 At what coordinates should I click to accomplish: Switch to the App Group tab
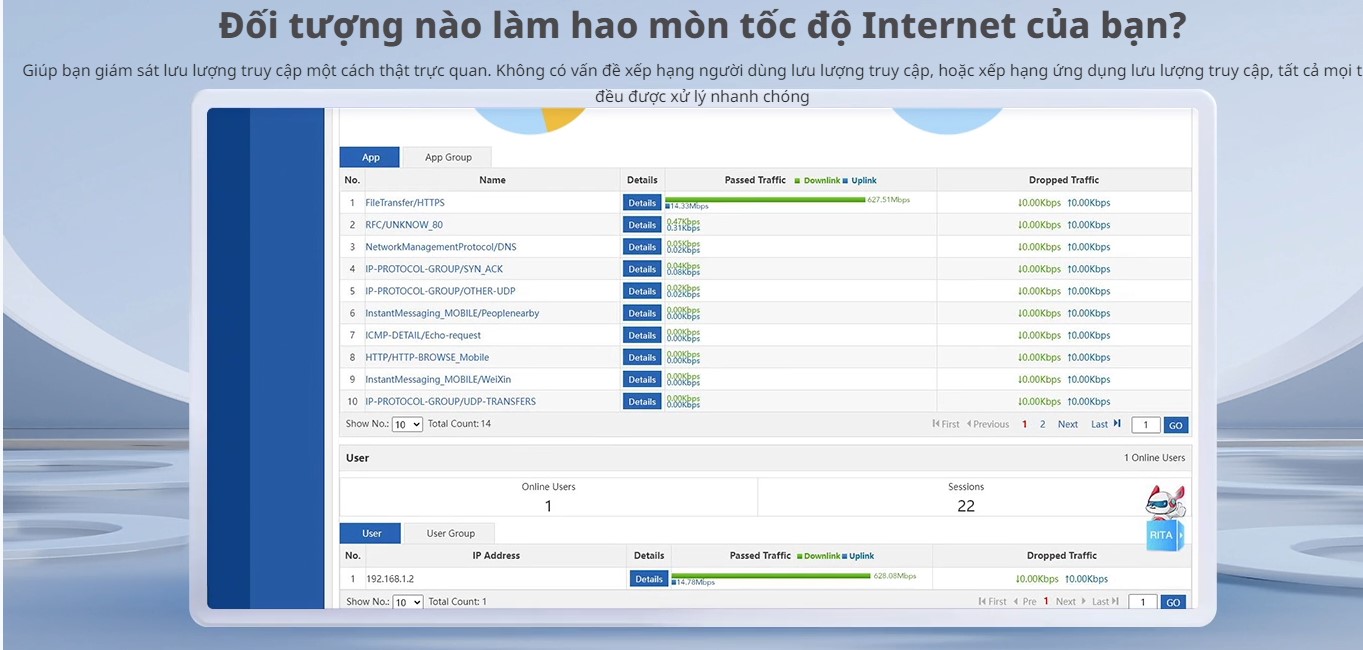point(448,157)
